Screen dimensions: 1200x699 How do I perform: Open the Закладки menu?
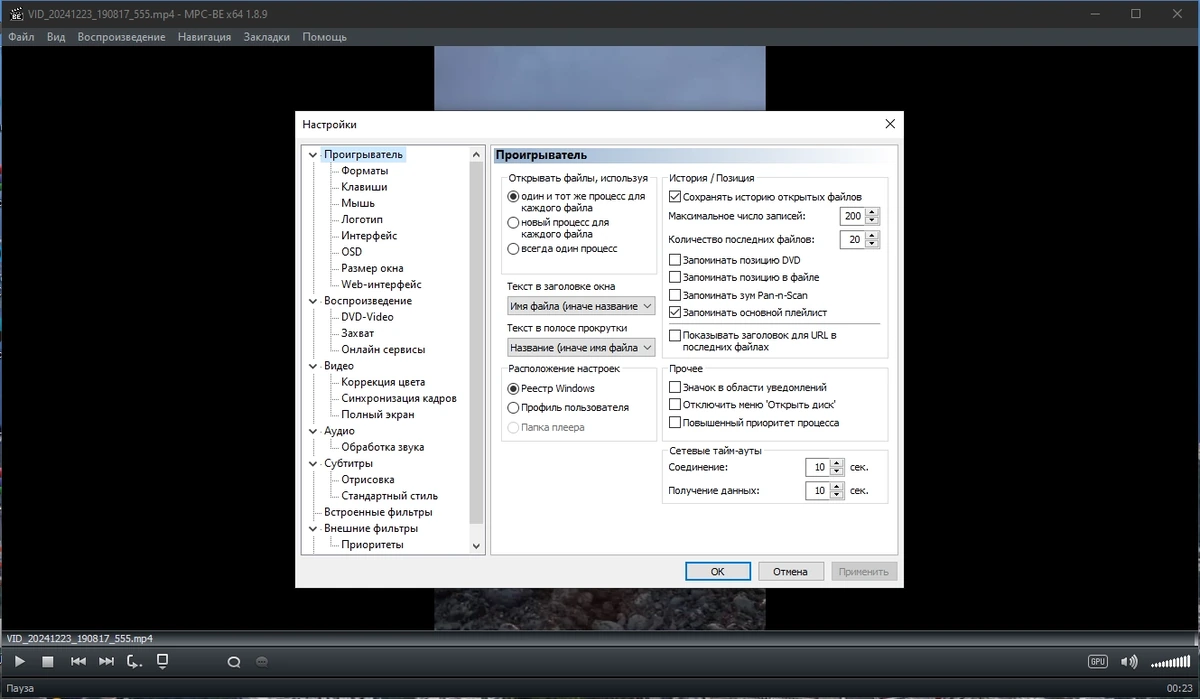point(266,37)
